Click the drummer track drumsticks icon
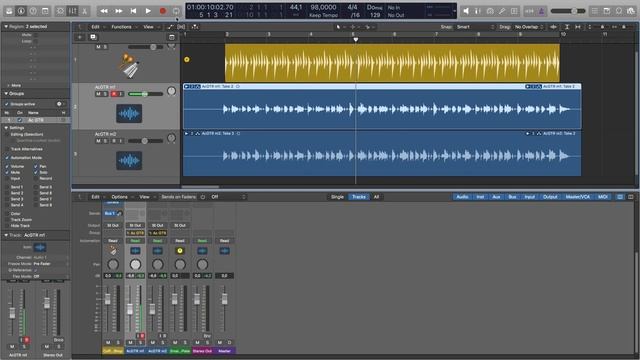The width and height of the screenshot is (640, 360). pos(130,65)
